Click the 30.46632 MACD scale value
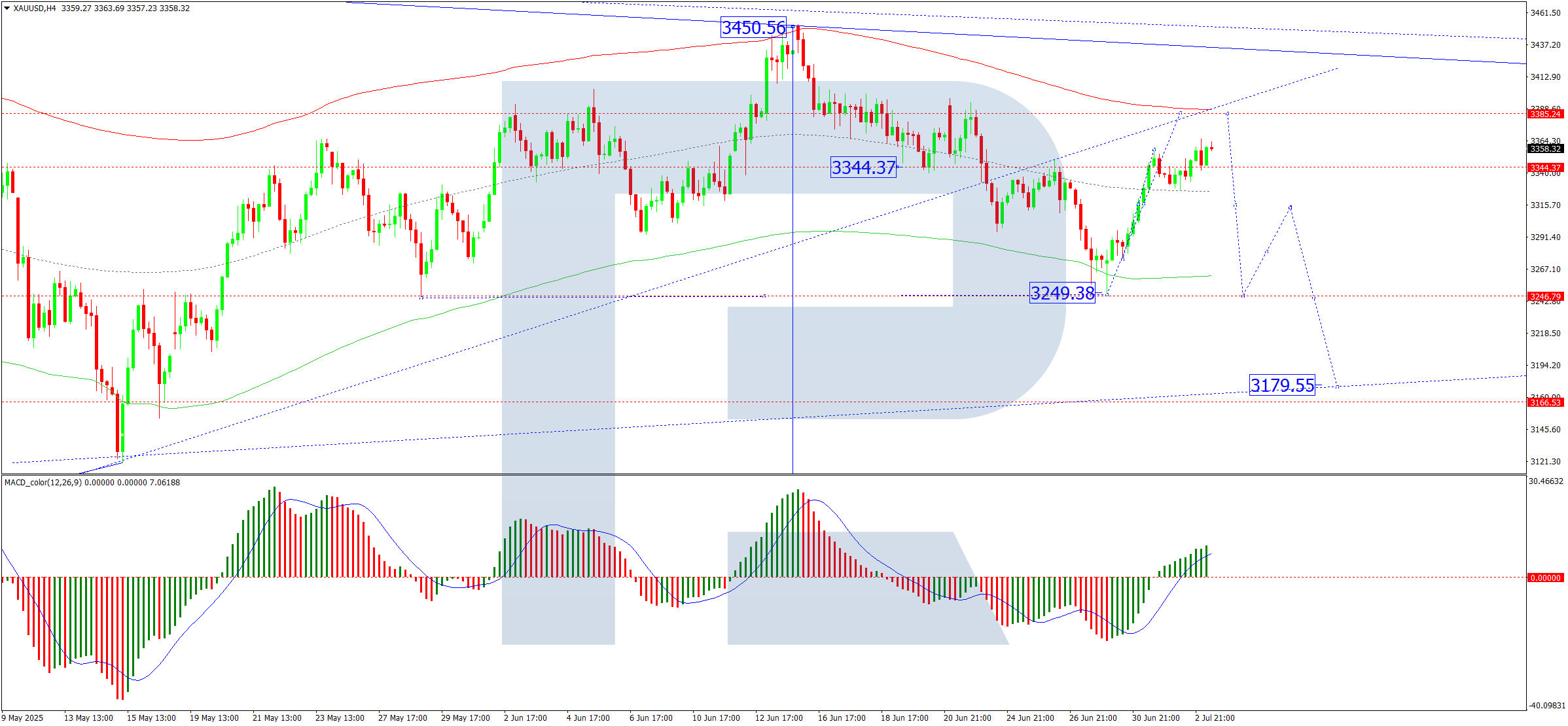The image size is (1568, 726). coord(1545,481)
